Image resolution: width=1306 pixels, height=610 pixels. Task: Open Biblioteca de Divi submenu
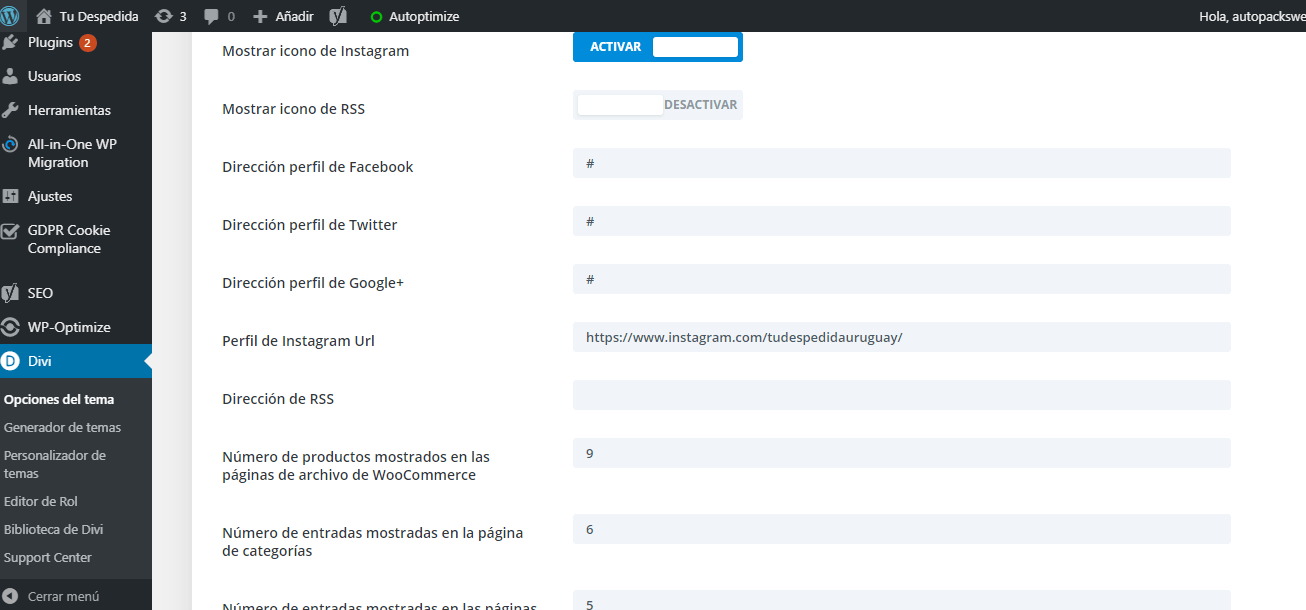[53, 529]
